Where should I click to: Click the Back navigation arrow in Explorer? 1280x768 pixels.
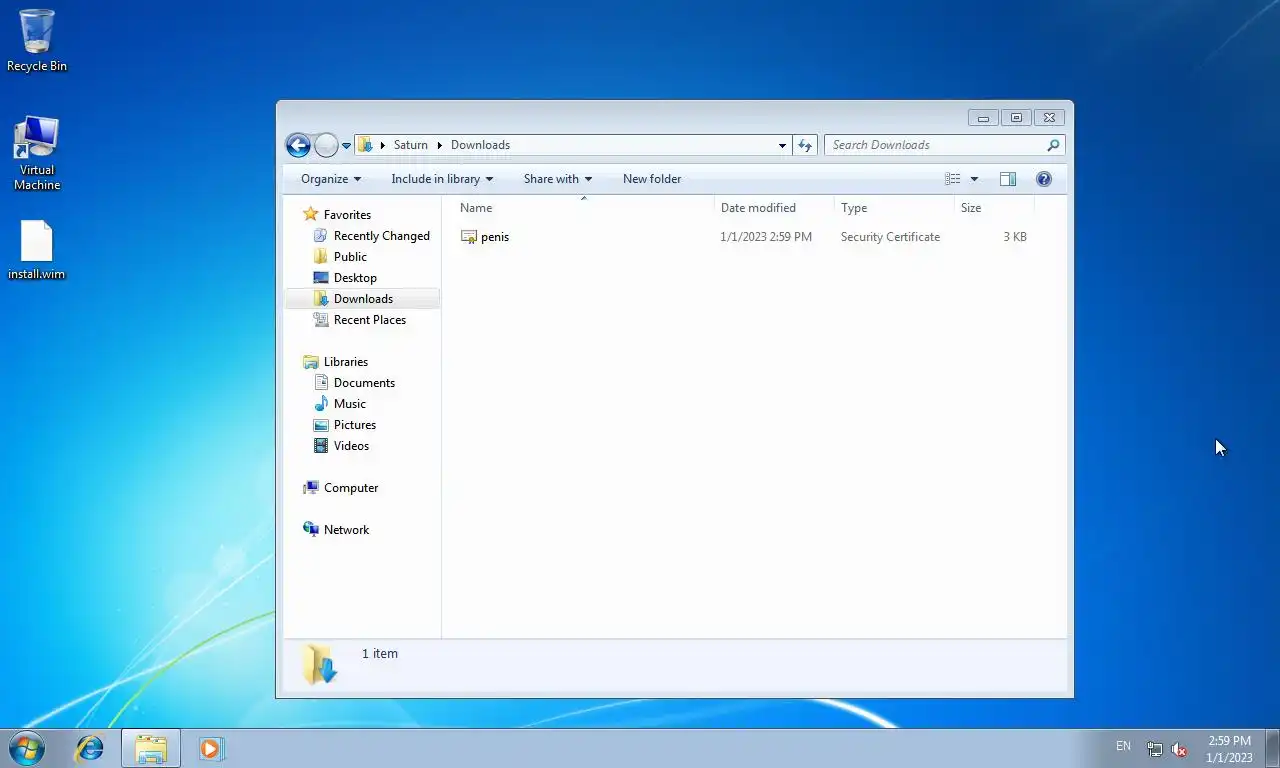[x=298, y=145]
